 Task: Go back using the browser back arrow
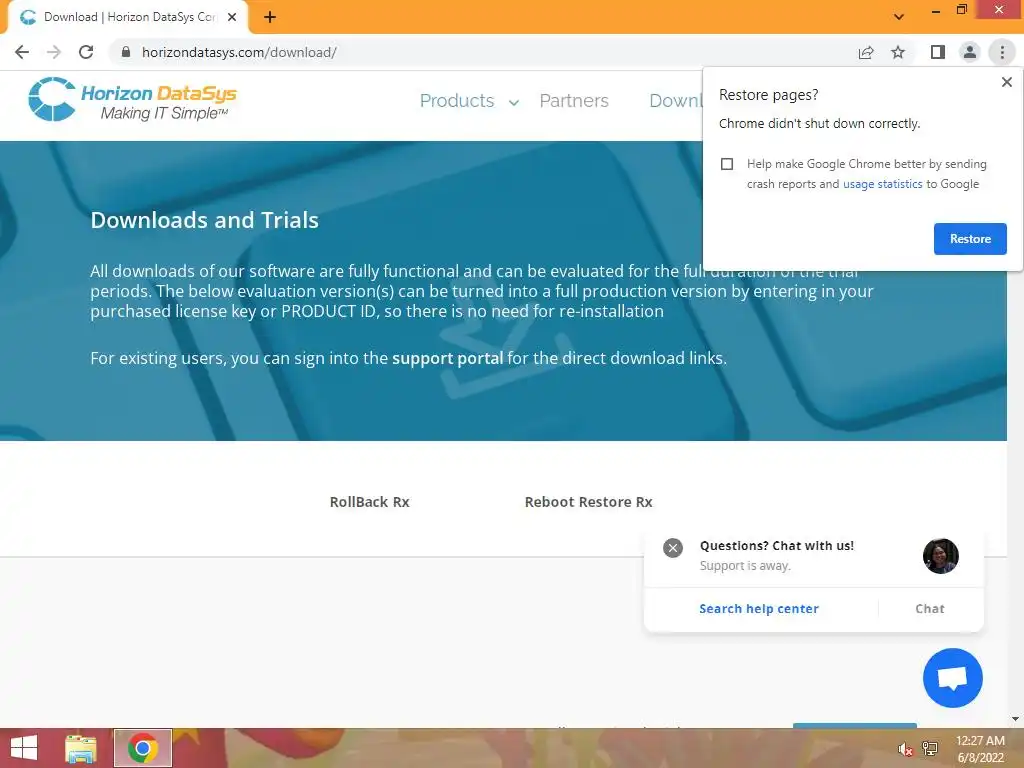point(22,52)
